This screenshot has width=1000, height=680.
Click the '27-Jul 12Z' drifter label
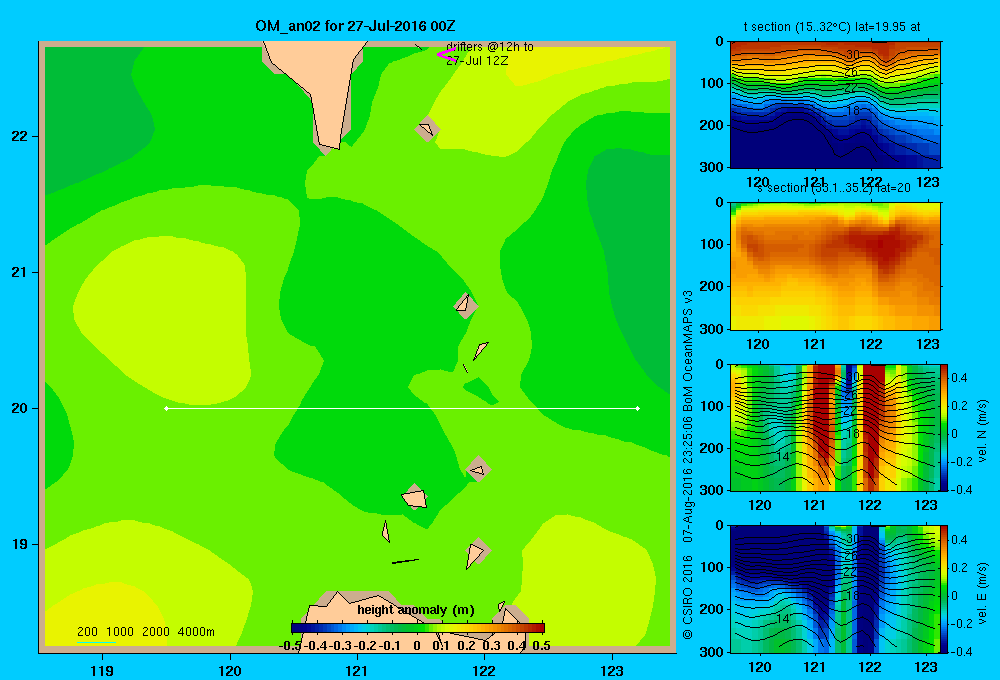477,61
